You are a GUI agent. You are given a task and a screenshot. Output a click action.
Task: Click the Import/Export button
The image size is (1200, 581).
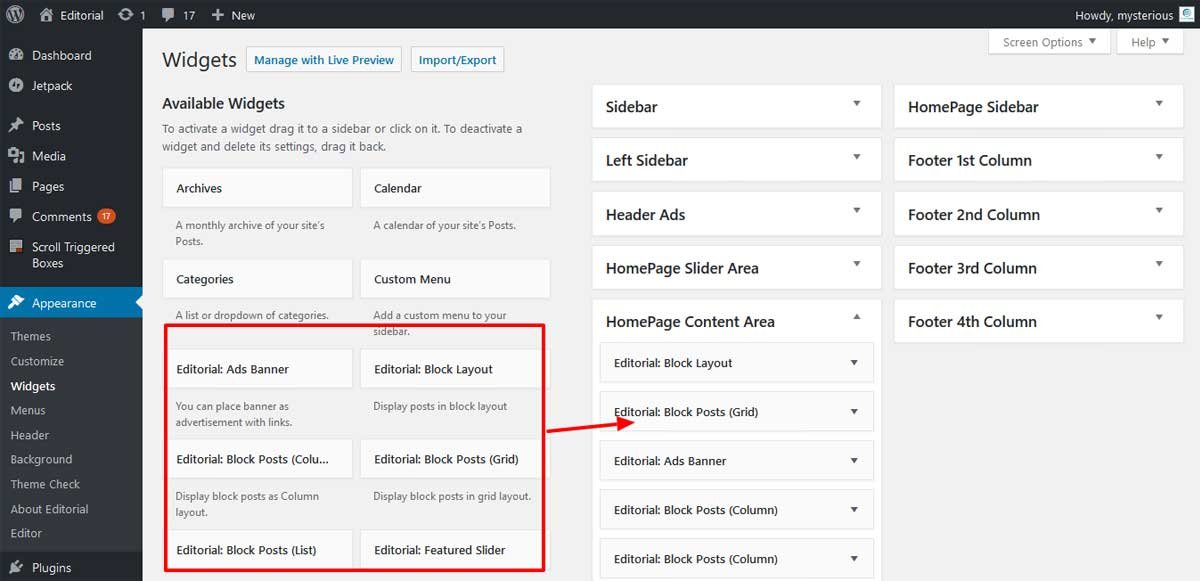[x=458, y=60]
